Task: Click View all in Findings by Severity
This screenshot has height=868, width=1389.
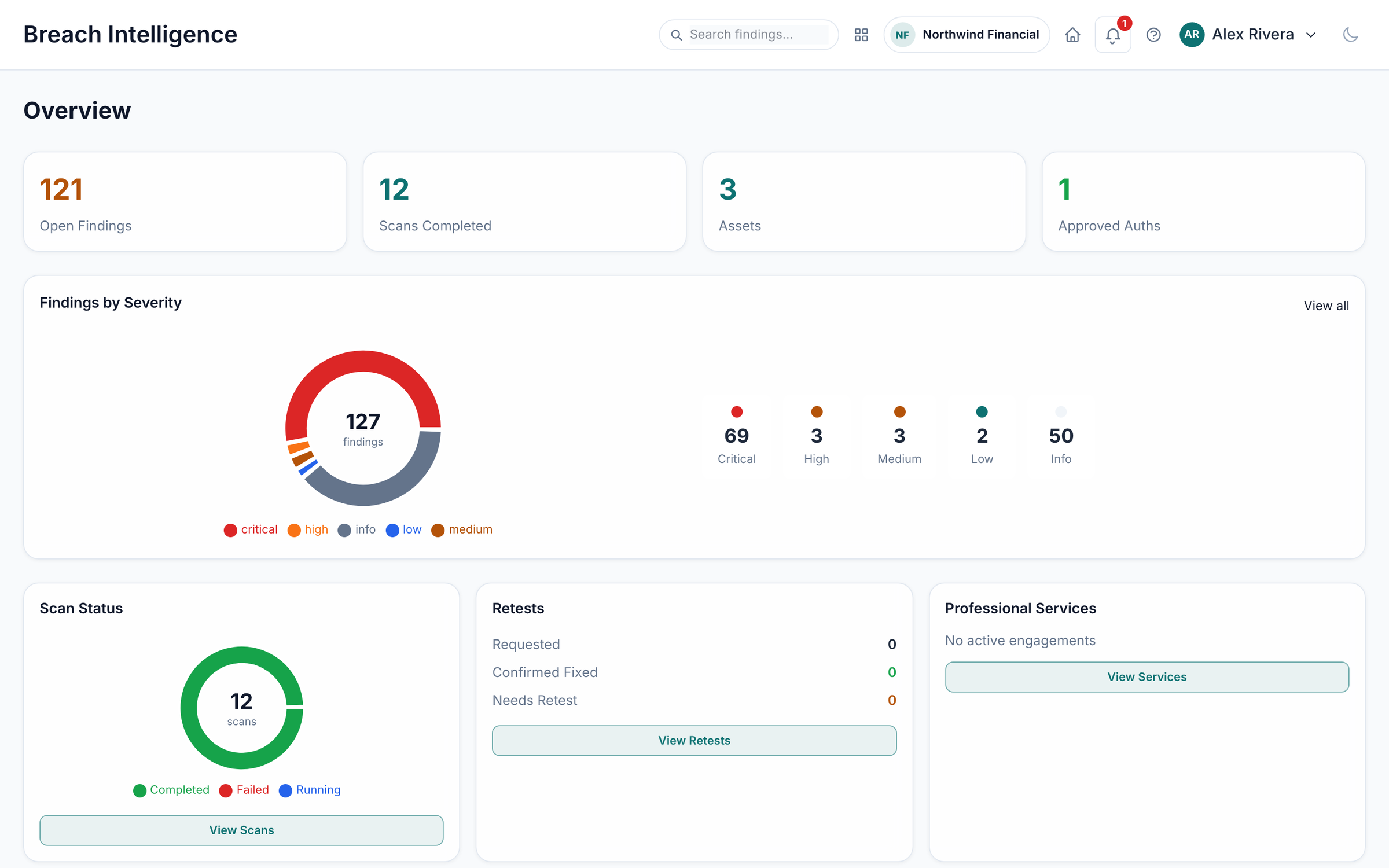Action: tap(1326, 306)
